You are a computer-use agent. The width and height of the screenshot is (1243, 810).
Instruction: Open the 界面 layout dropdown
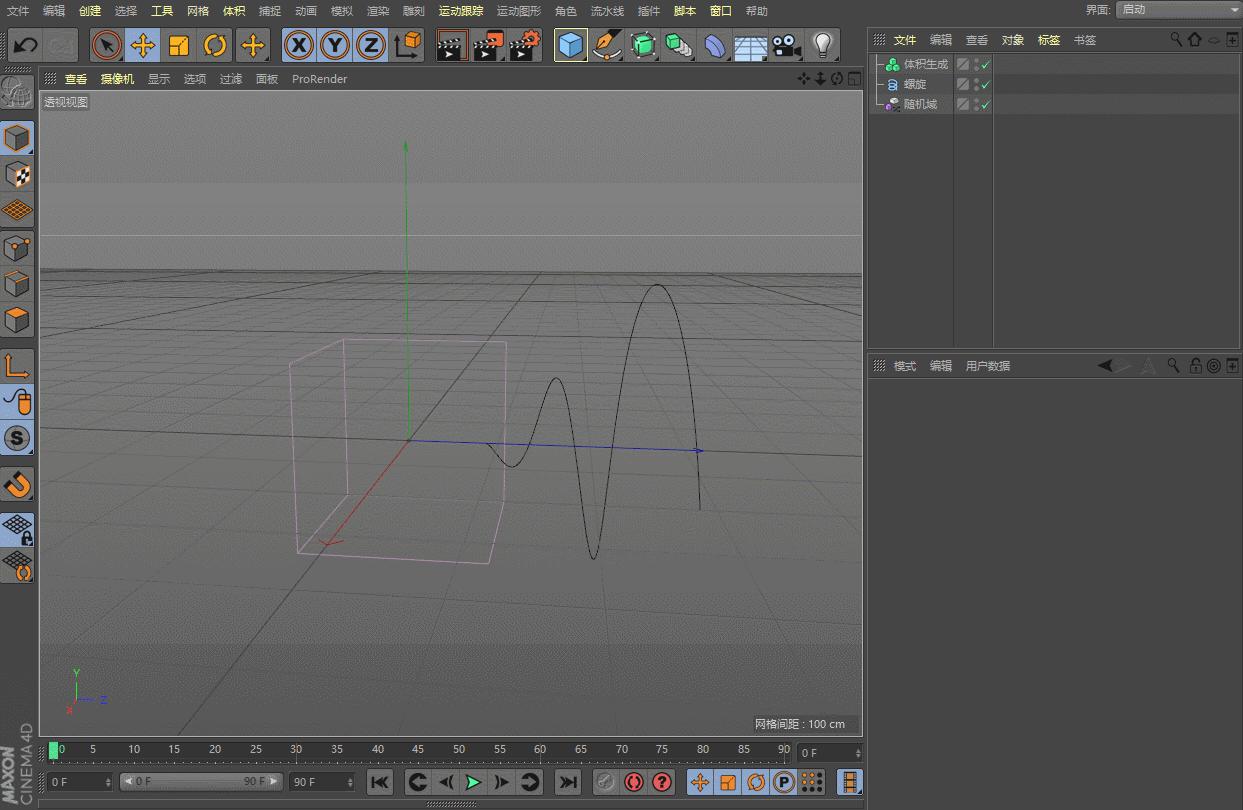click(1177, 10)
